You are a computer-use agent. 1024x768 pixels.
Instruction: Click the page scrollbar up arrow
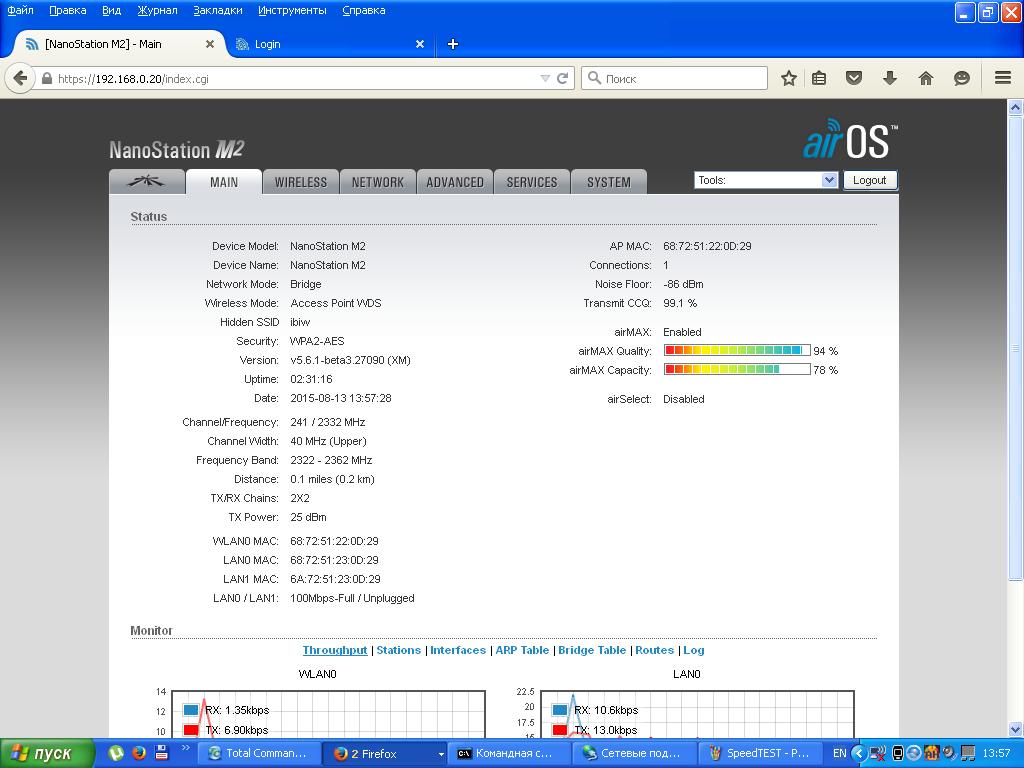tap(1015, 108)
